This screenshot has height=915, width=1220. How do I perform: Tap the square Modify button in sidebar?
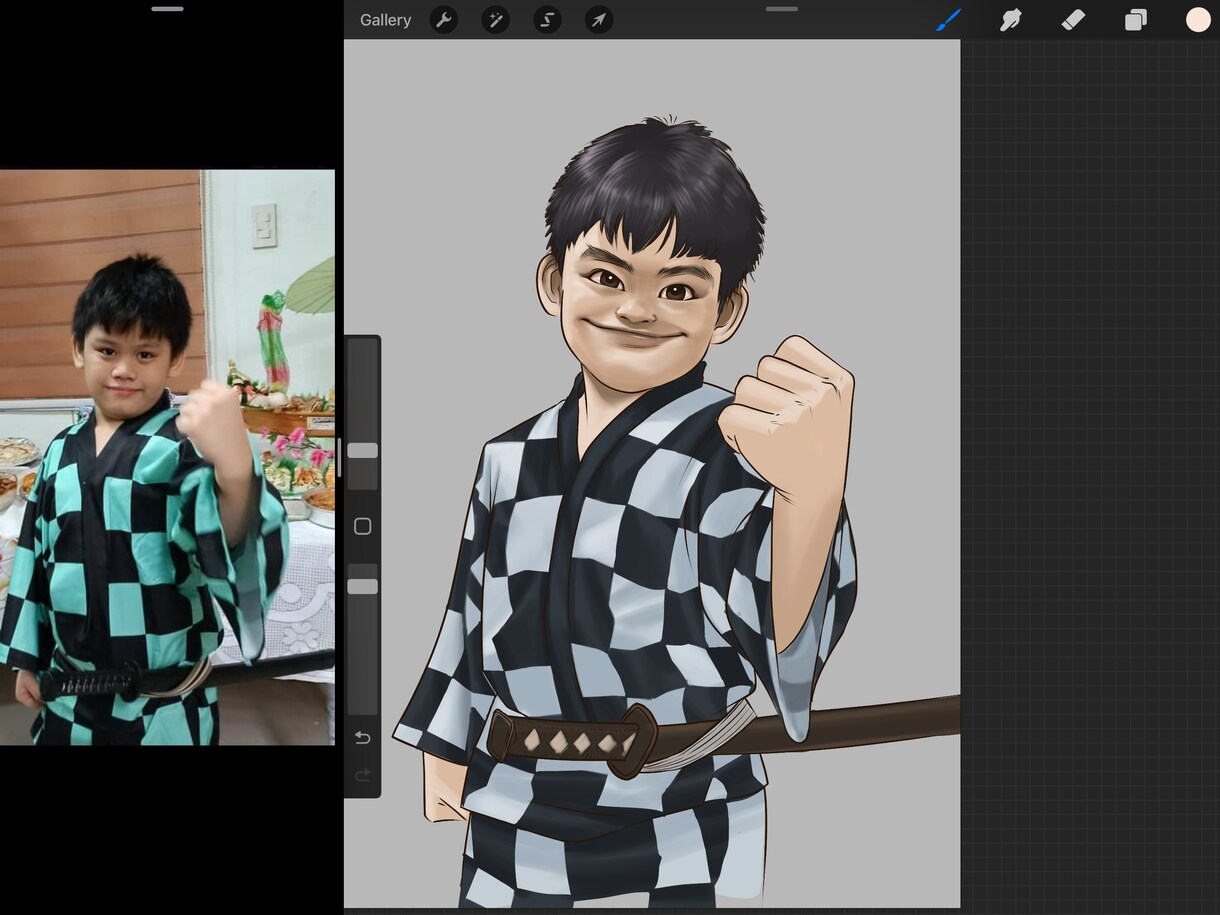click(x=362, y=526)
